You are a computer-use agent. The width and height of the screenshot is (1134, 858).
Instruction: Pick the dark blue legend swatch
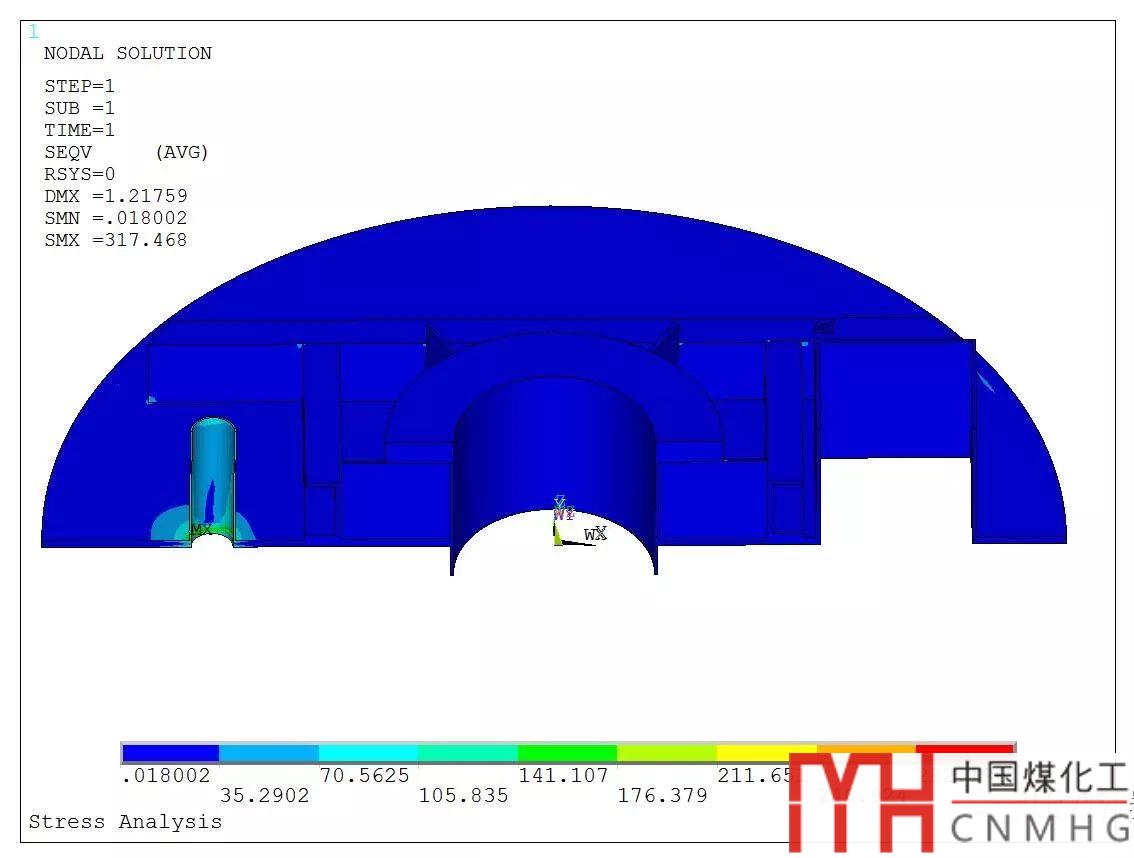tap(170, 752)
